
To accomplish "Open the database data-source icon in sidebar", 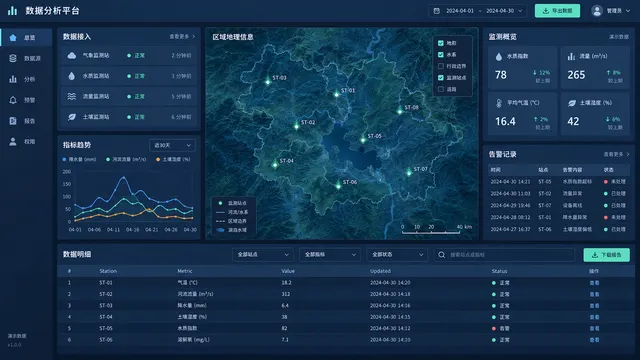I will click(x=13, y=58).
